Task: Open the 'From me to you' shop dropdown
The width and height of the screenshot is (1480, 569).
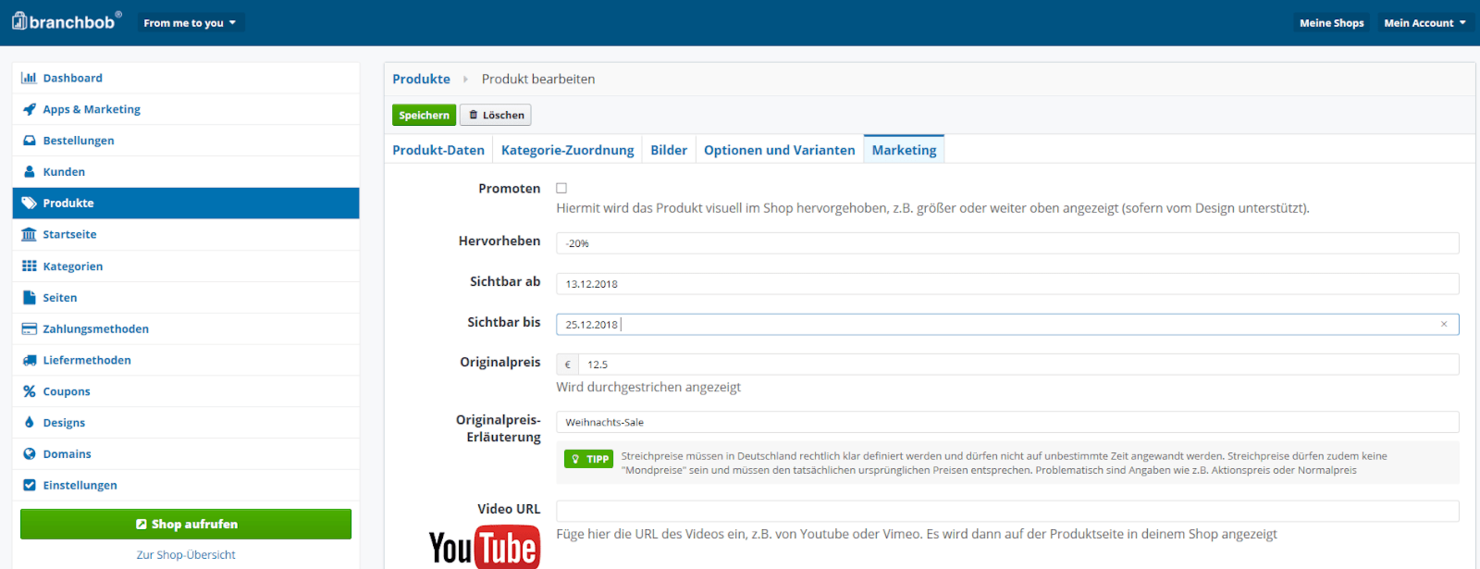Action: point(190,23)
